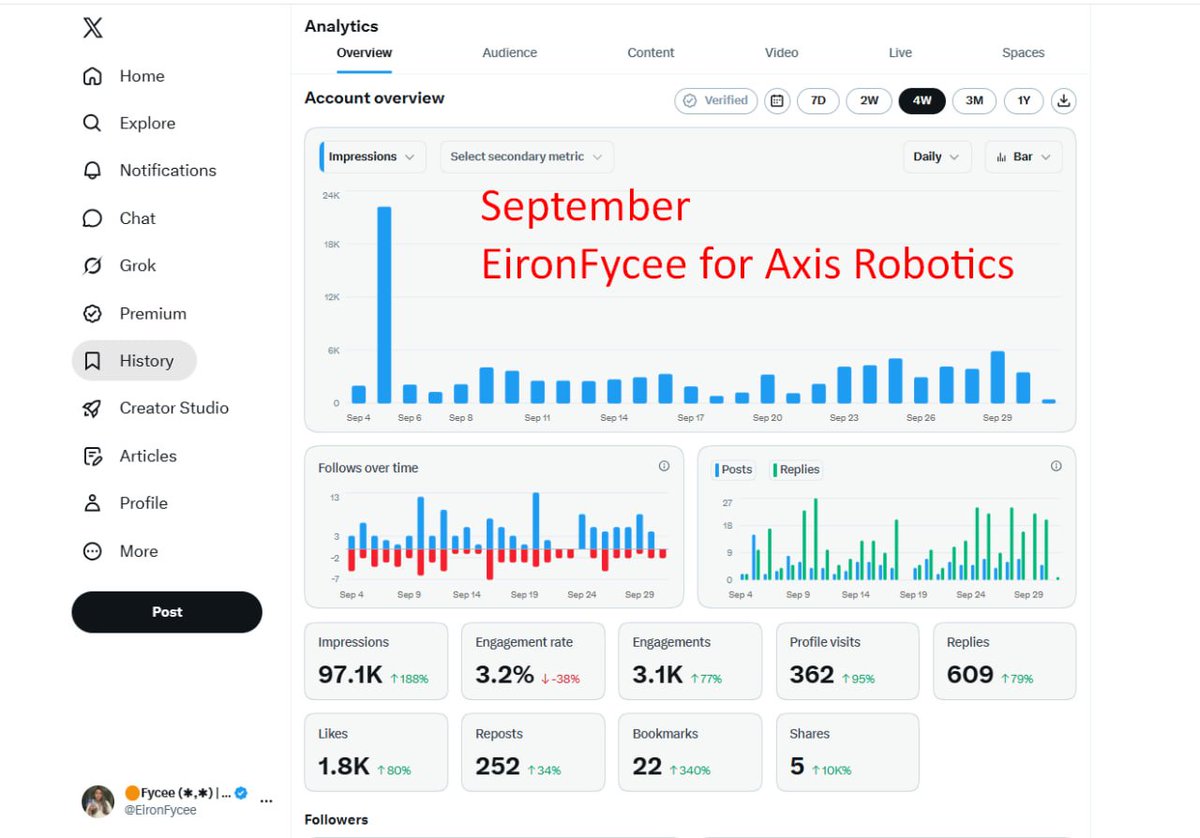Switch to the Video tab
The width and height of the screenshot is (1200, 838).
coord(782,53)
